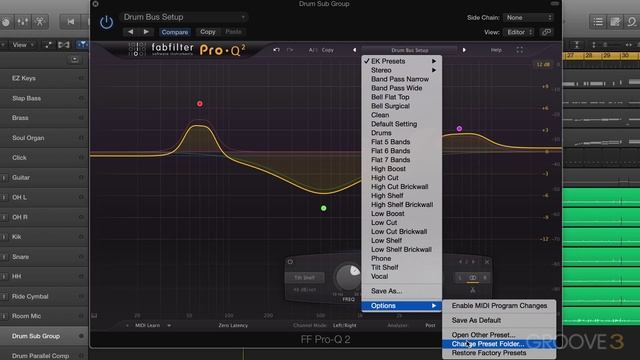The image size is (640, 360).
Task: Open the list editors icon in toolbar
Action: coord(598,22)
